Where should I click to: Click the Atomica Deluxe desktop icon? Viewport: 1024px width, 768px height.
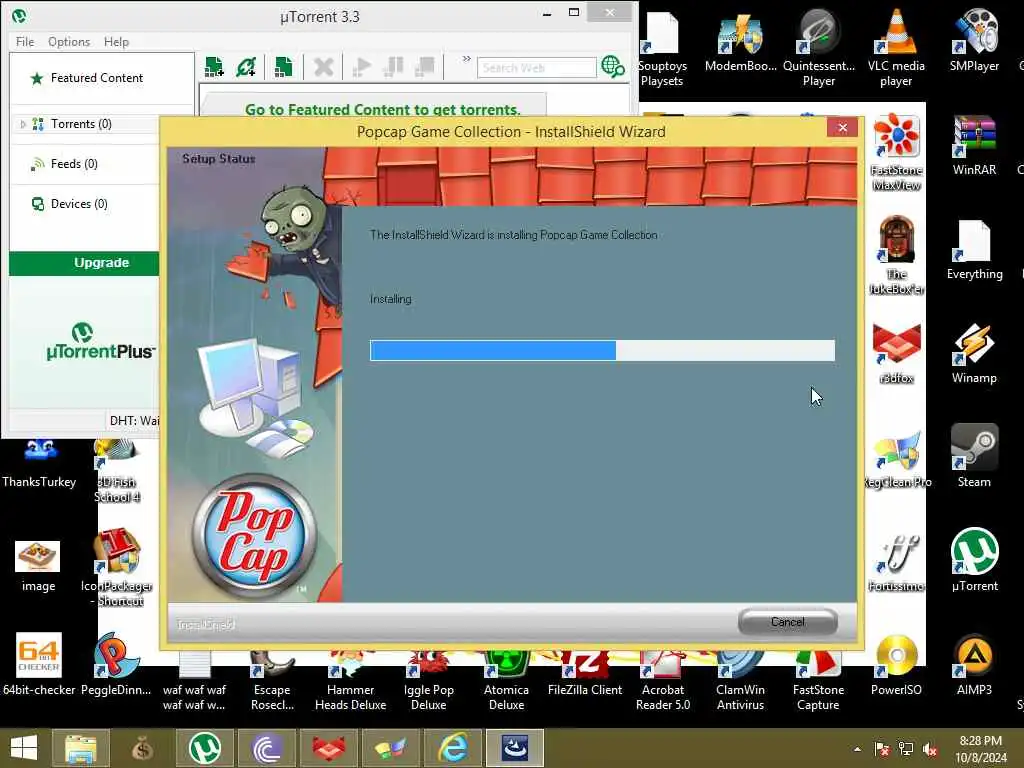506,679
